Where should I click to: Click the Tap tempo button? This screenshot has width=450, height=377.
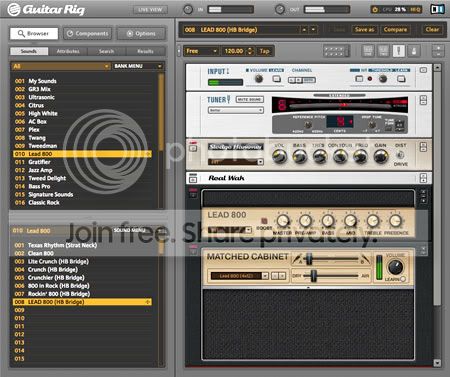pyautogui.click(x=265, y=51)
